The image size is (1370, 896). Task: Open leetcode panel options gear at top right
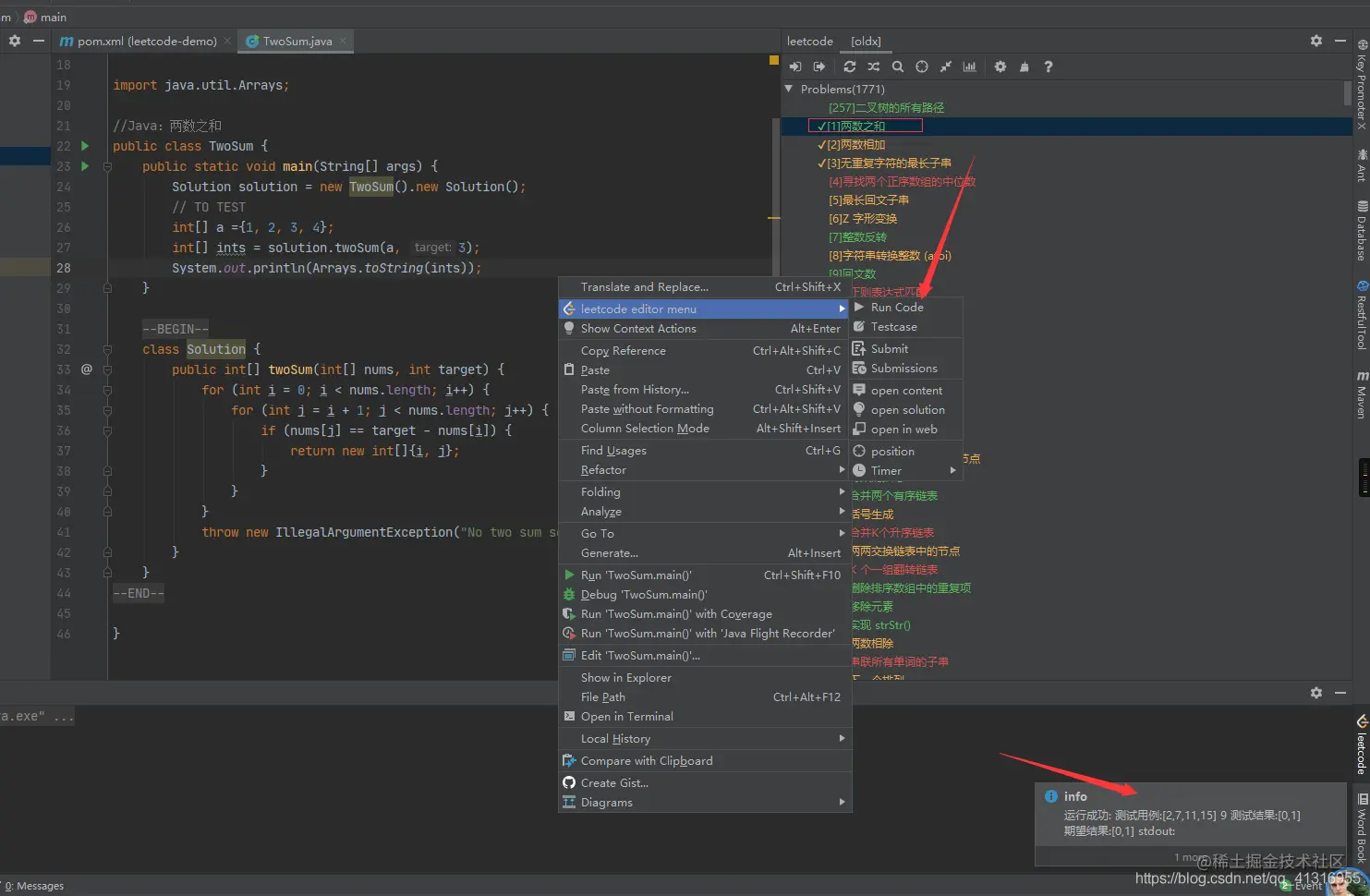click(1316, 41)
